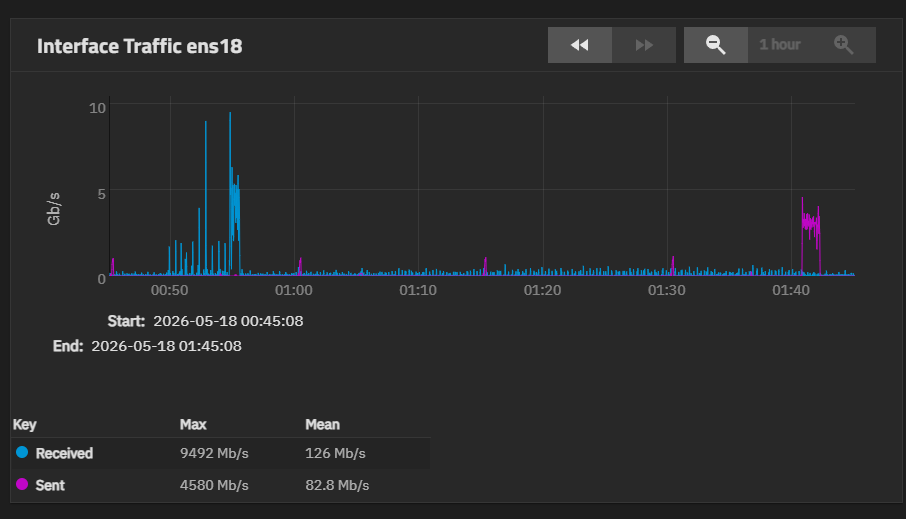
Task: Click the Key column header
Action: point(25,425)
